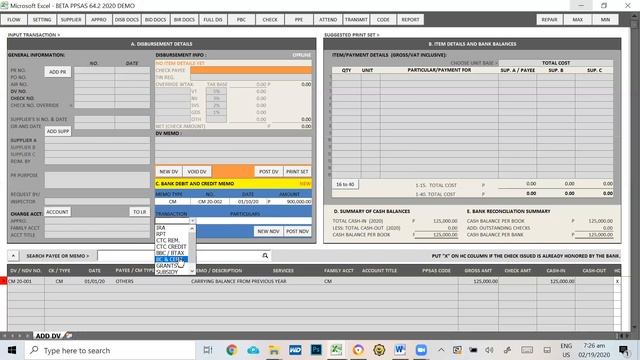The width and height of the screenshot is (640, 360).
Task: Open Zoom from the taskbar
Action: (x=421, y=350)
